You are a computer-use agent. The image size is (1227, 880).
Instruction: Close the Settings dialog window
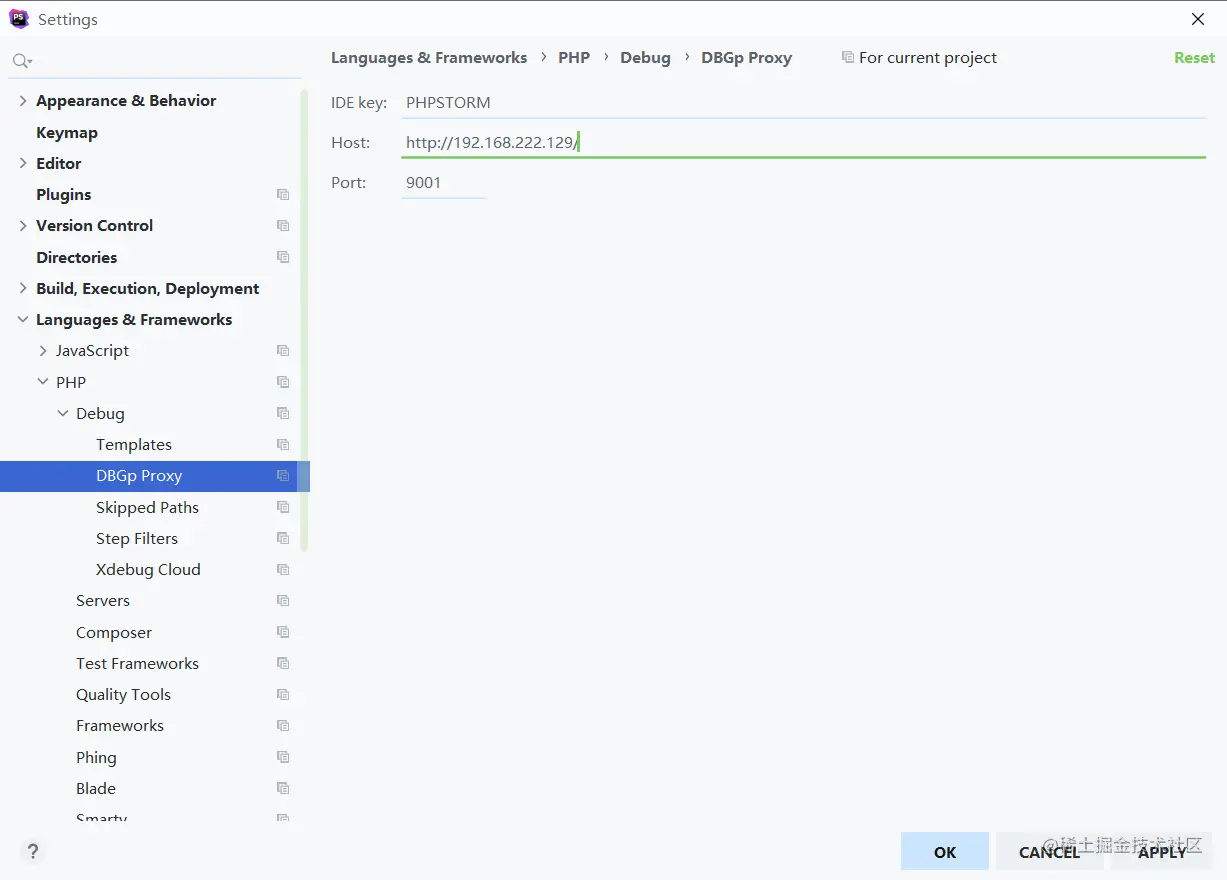click(x=1198, y=19)
